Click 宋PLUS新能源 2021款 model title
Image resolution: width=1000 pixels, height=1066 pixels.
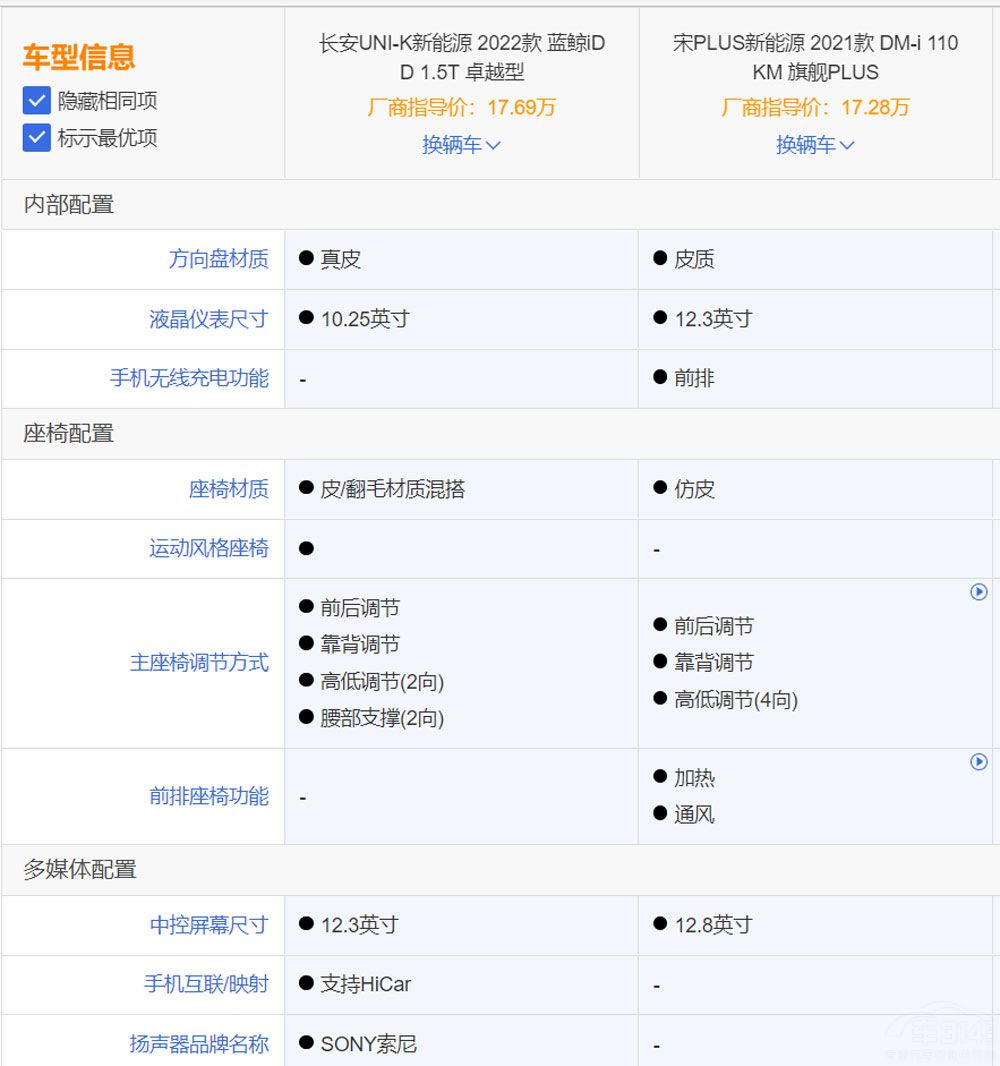[815, 57]
